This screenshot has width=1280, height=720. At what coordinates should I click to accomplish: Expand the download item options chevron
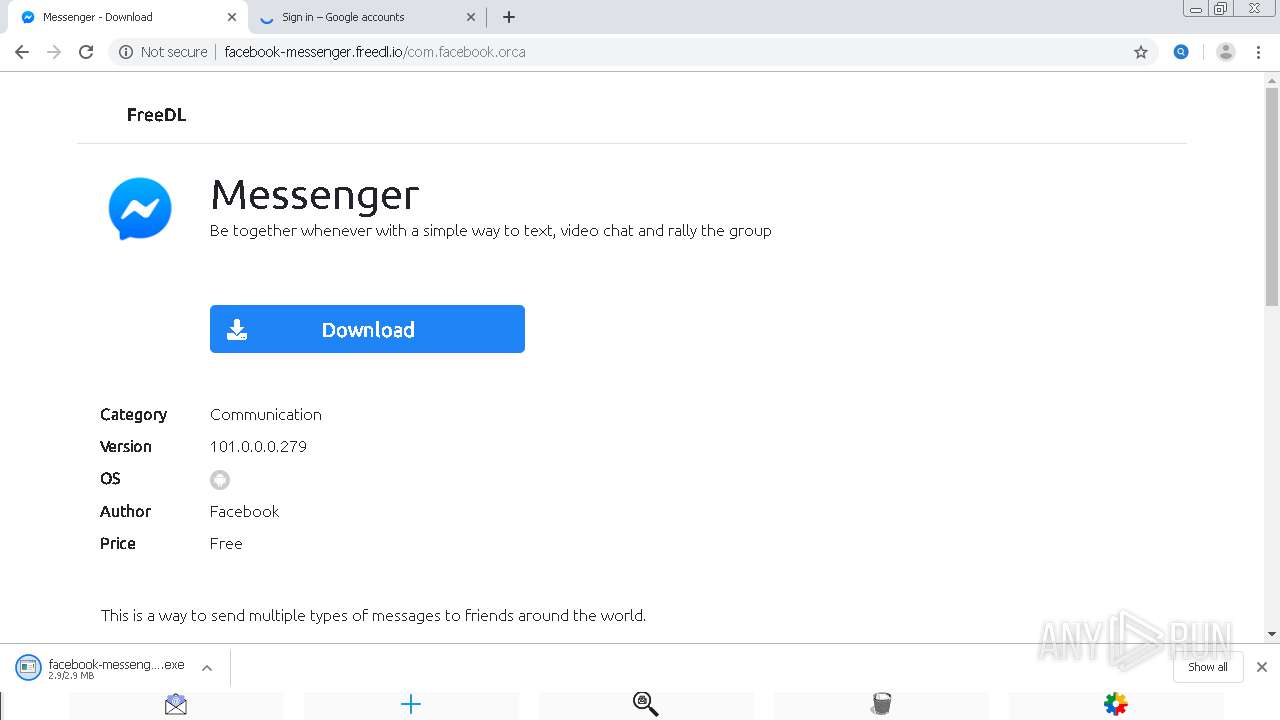click(207, 668)
